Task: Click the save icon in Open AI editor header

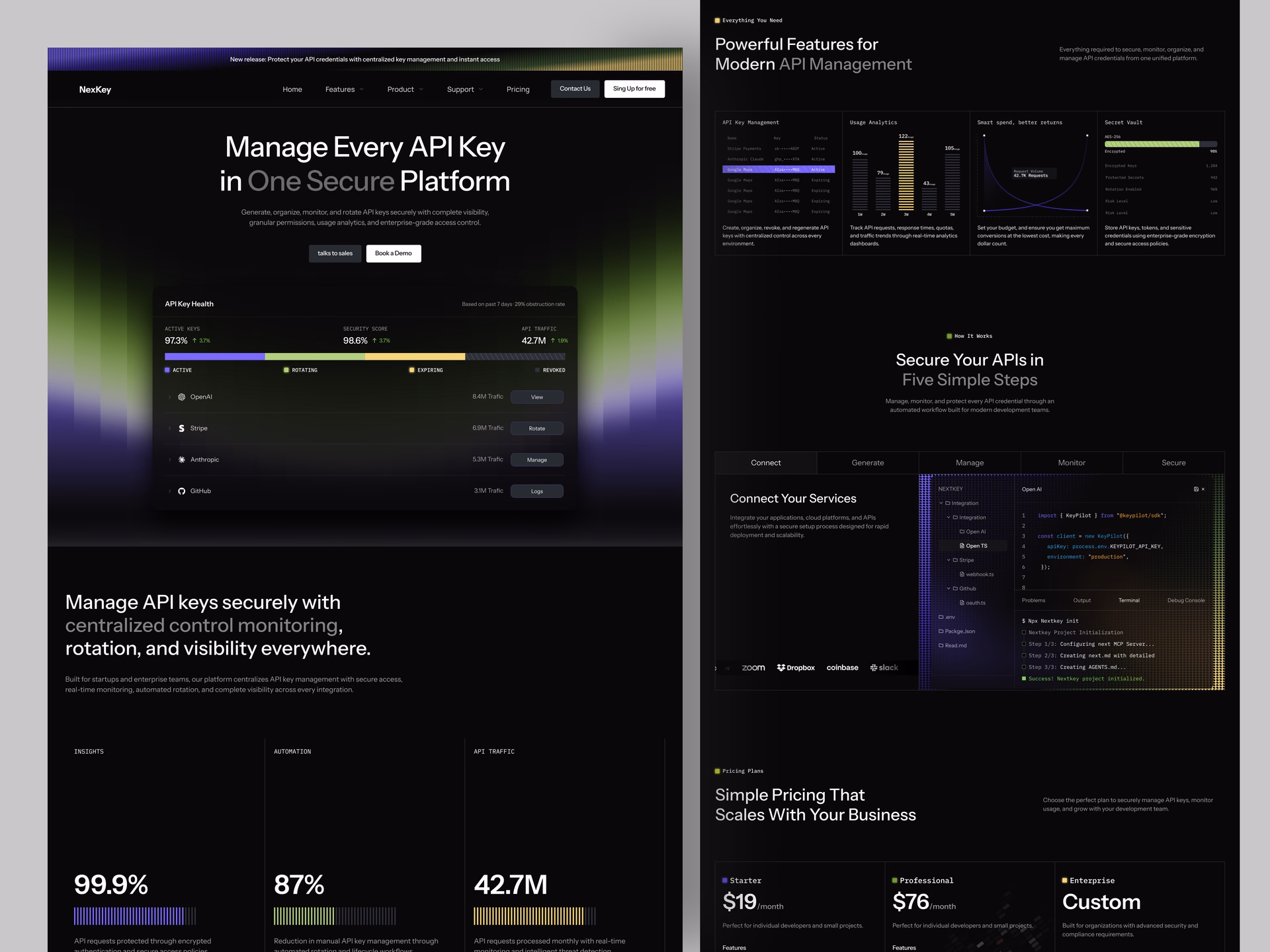Action: [x=1195, y=489]
